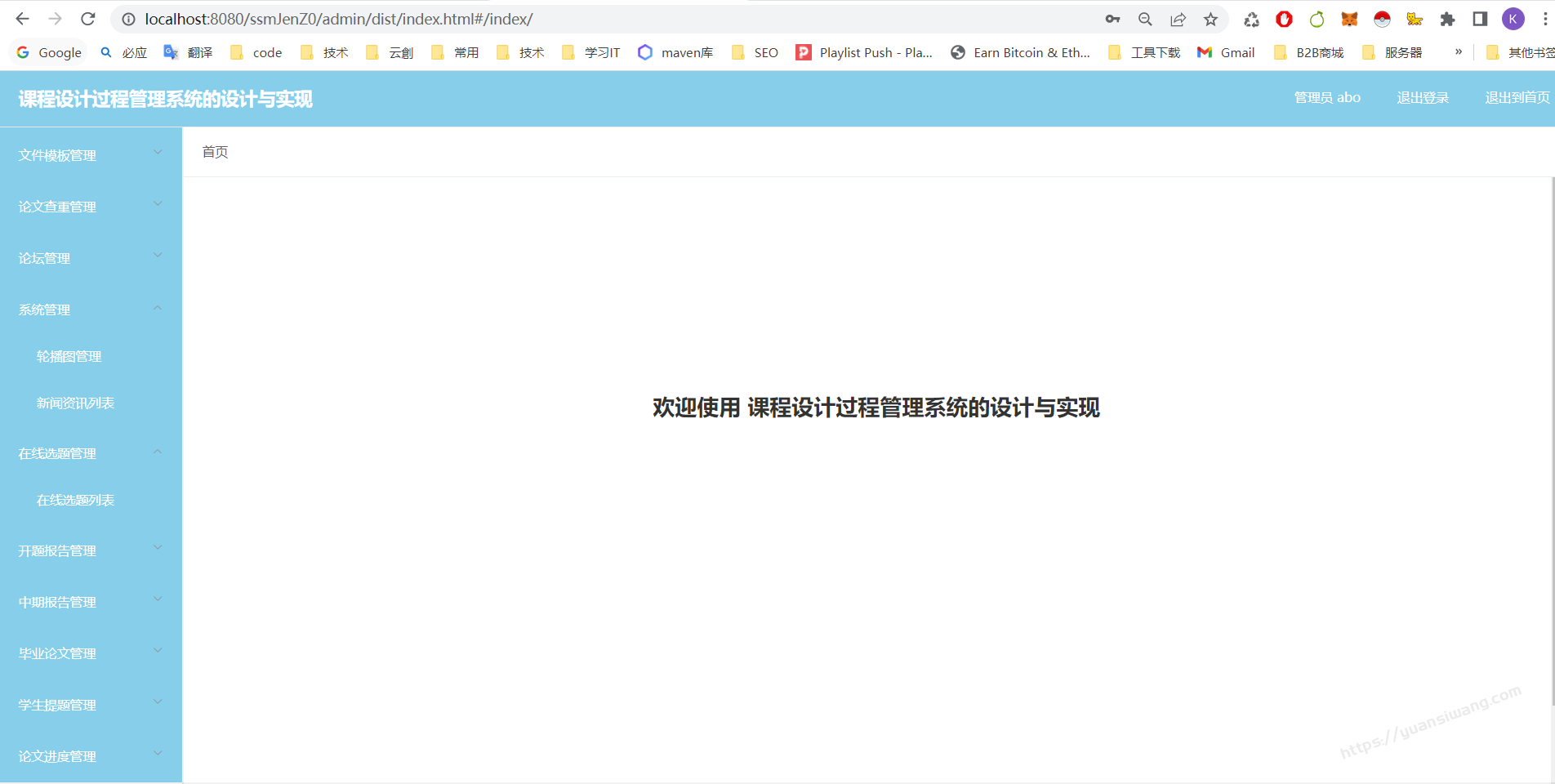This screenshot has width=1555, height=784.
Task: Open the 云創 bookmarks folder
Action: 390,52
